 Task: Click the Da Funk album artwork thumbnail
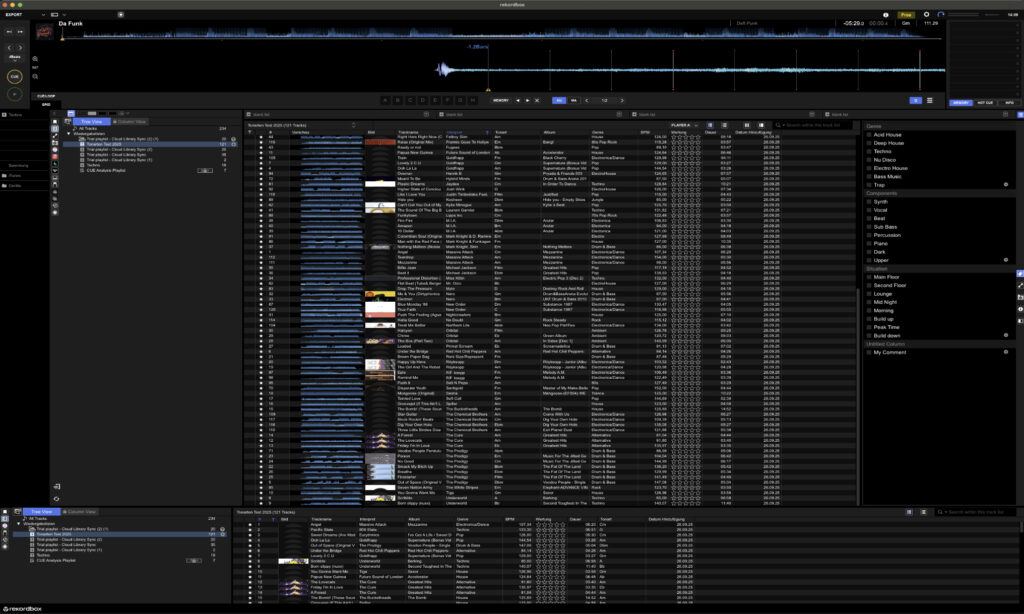44,31
